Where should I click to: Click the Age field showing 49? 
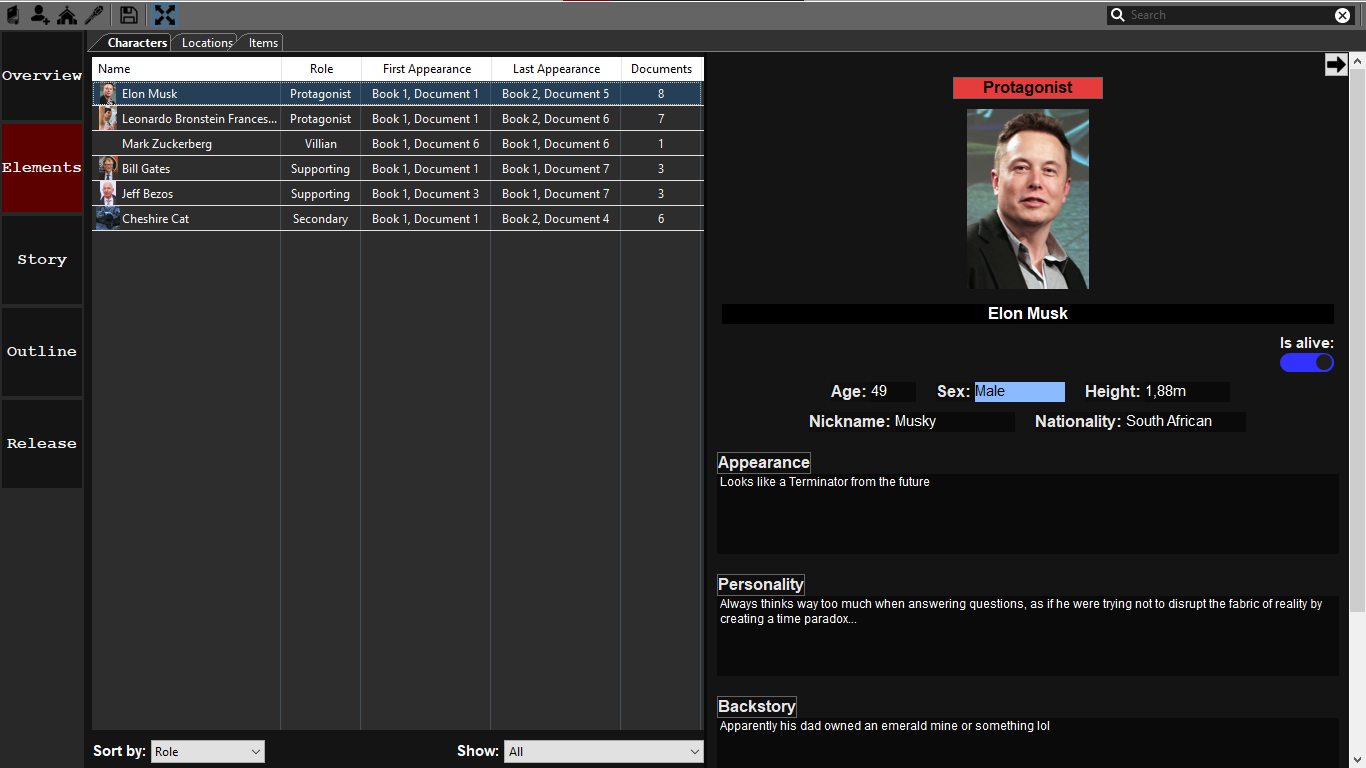coord(892,392)
